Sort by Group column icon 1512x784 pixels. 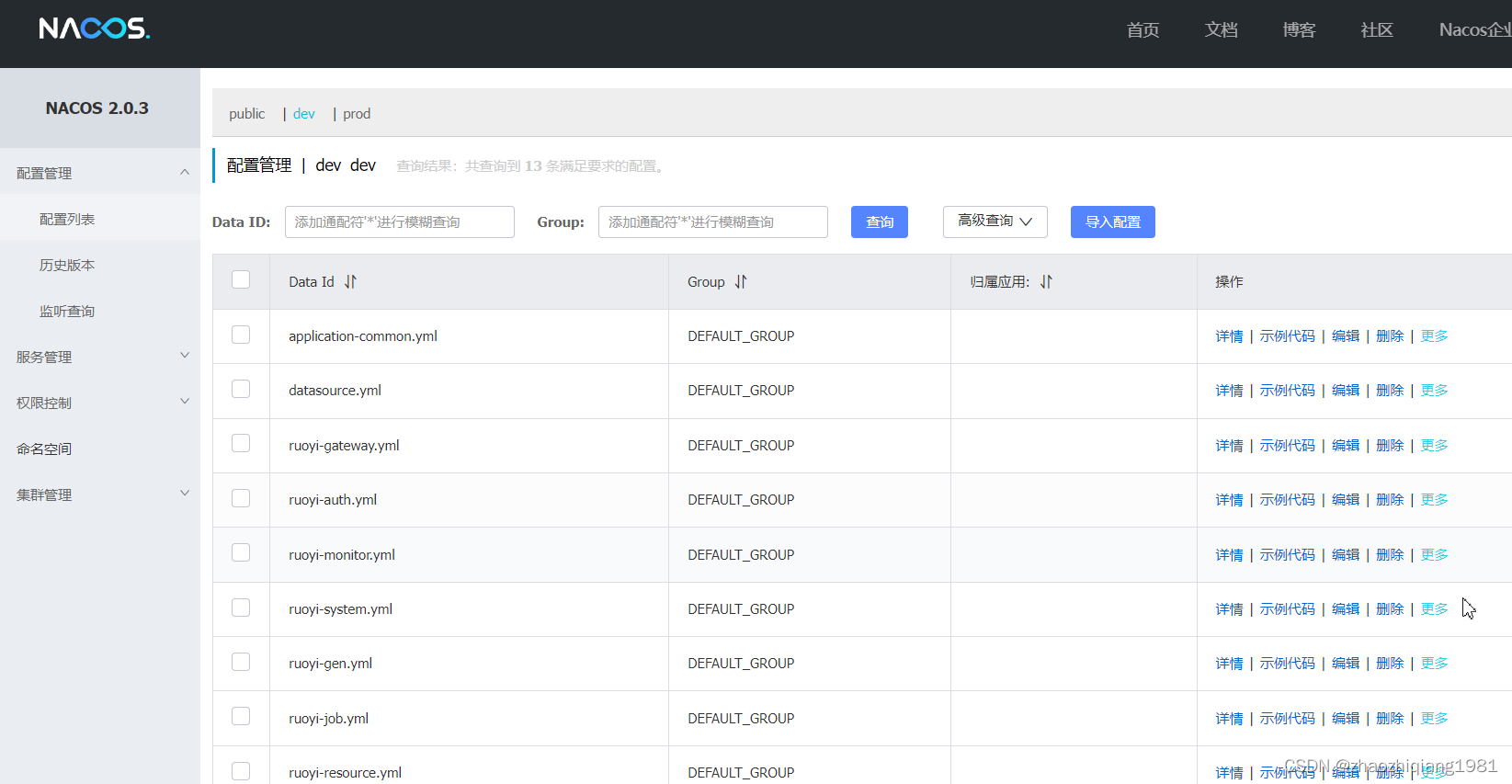(741, 282)
